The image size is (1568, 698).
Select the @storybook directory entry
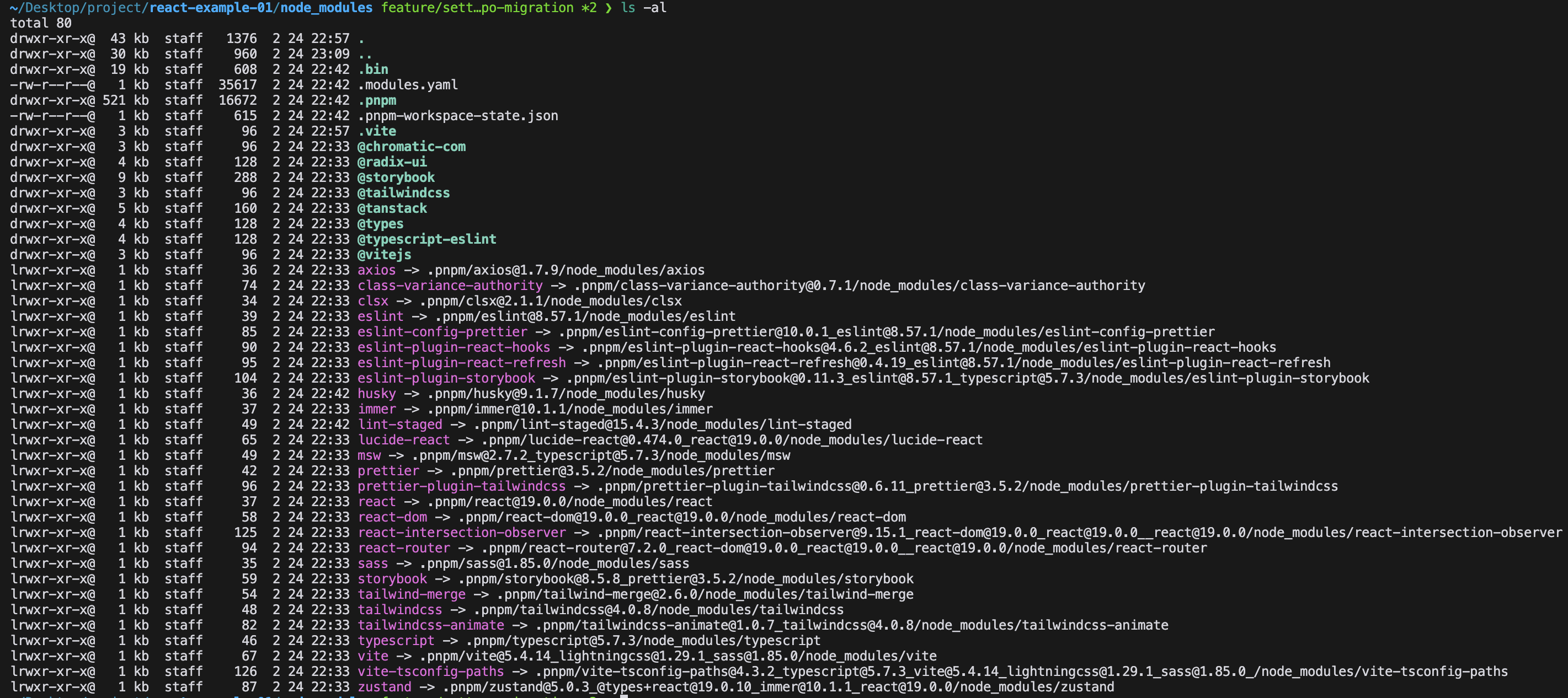coord(396,178)
